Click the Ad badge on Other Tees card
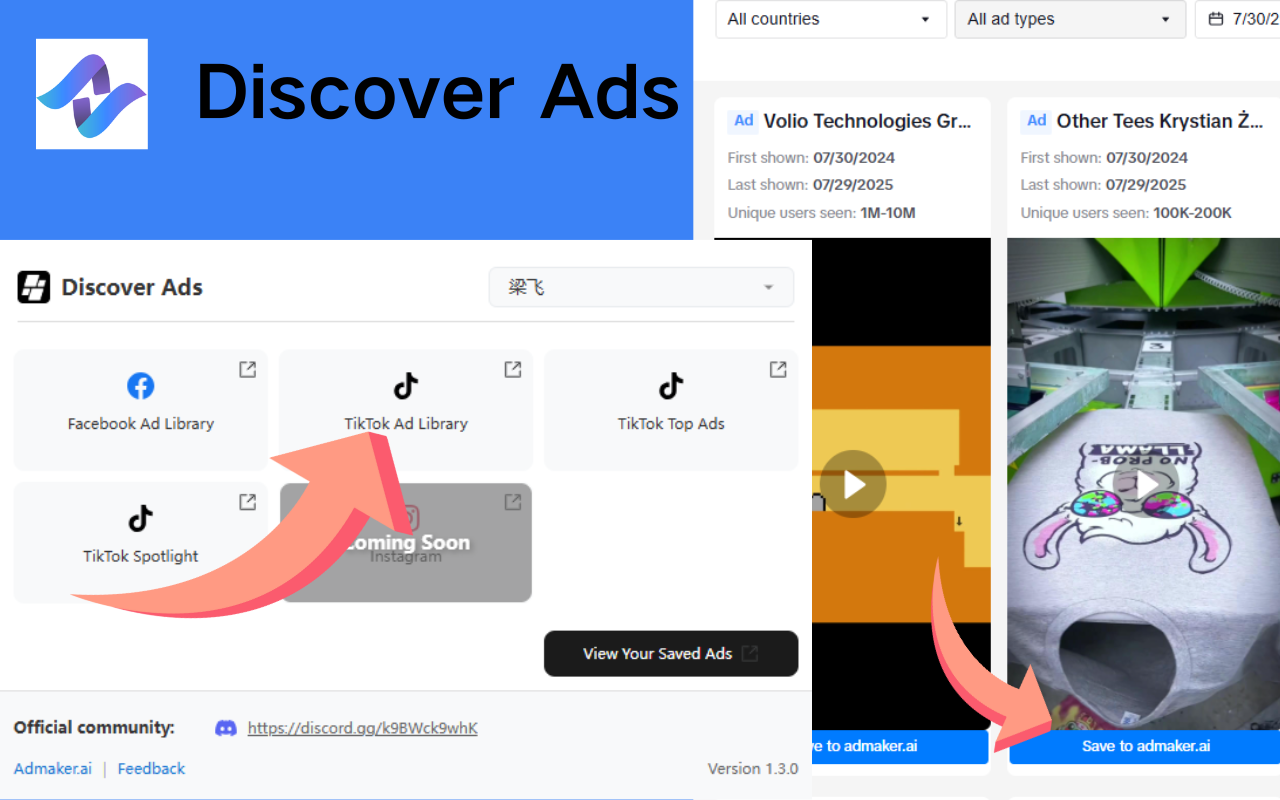 1036,121
